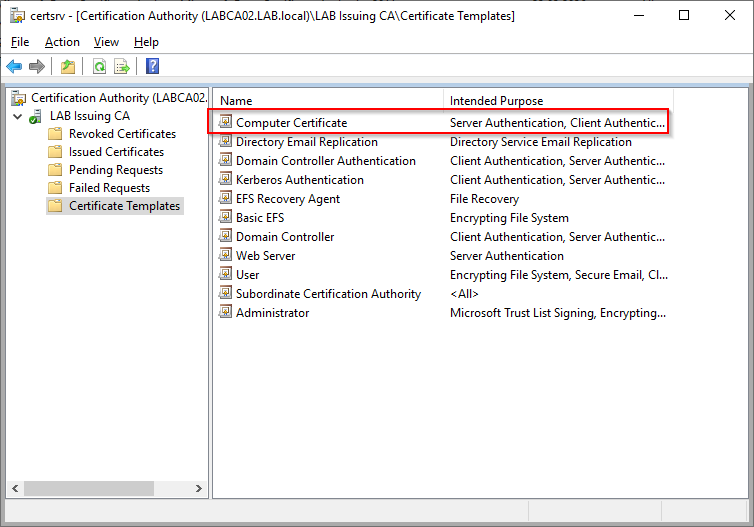Image resolution: width=754 pixels, height=527 pixels.
Task: Click the Refresh toolbar icon
Action: click(100, 66)
